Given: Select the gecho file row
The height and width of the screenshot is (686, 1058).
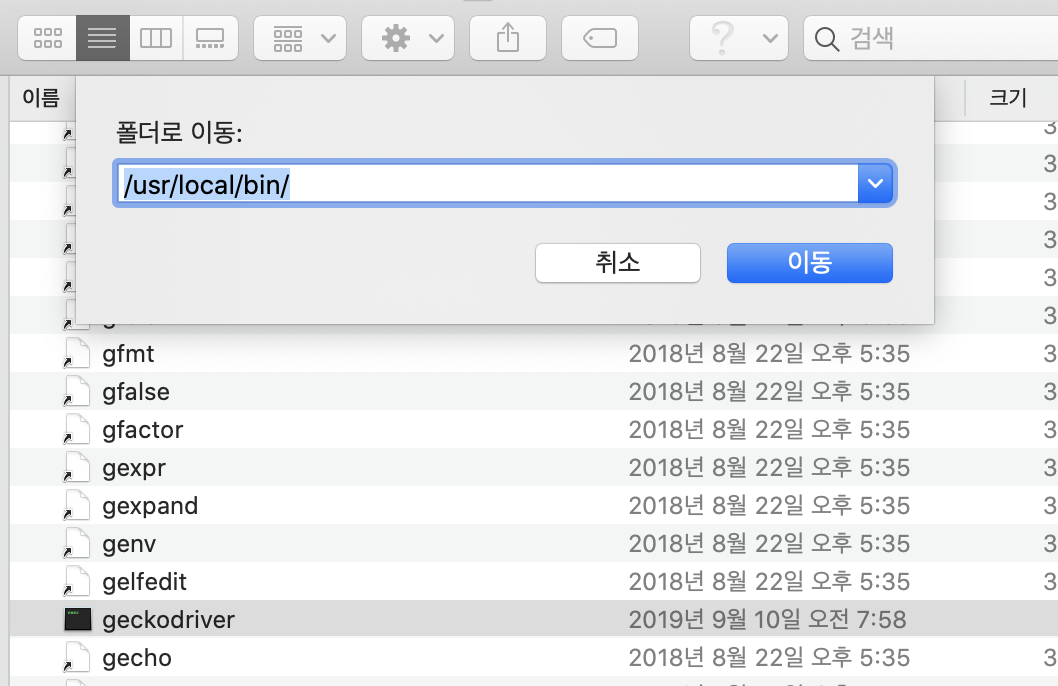Looking at the screenshot, I should 534,658.
